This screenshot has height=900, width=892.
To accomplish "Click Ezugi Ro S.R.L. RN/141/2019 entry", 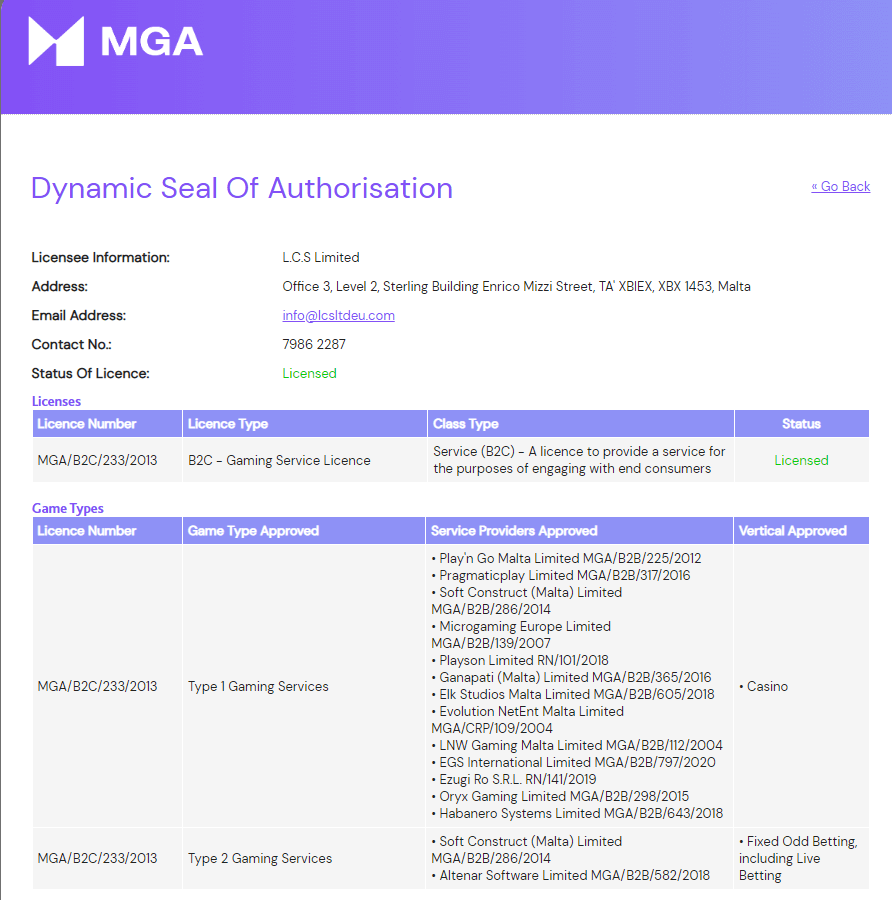I will [514, 779].
